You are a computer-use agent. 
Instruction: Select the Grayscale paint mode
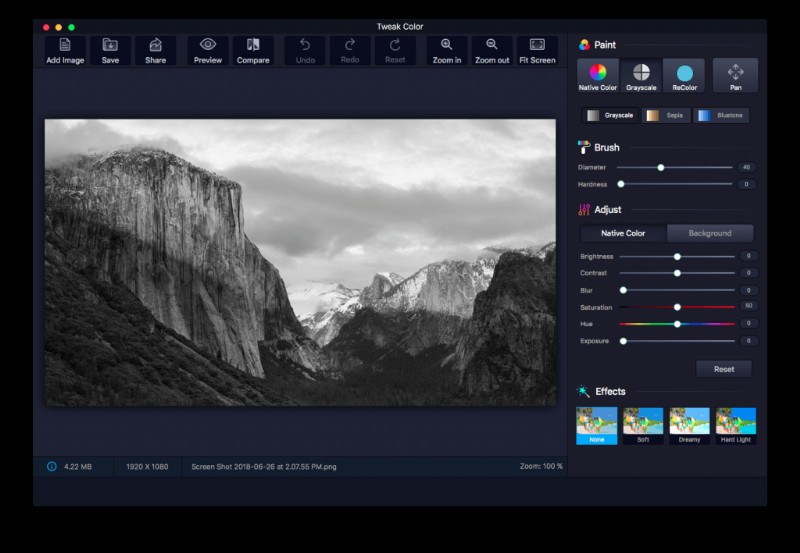[641, 76]
